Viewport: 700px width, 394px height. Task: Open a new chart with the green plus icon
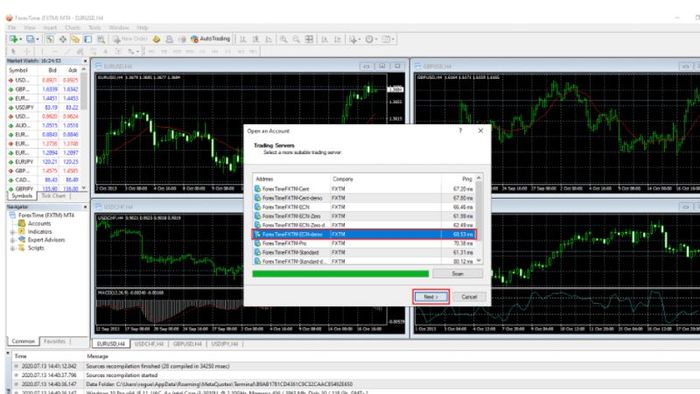[x=15, y=39]
